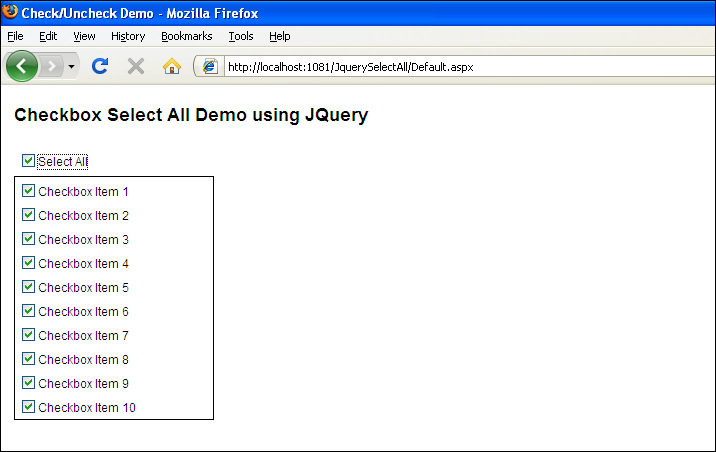Toggle Checkbox Item 1

[x=28, y=191]
